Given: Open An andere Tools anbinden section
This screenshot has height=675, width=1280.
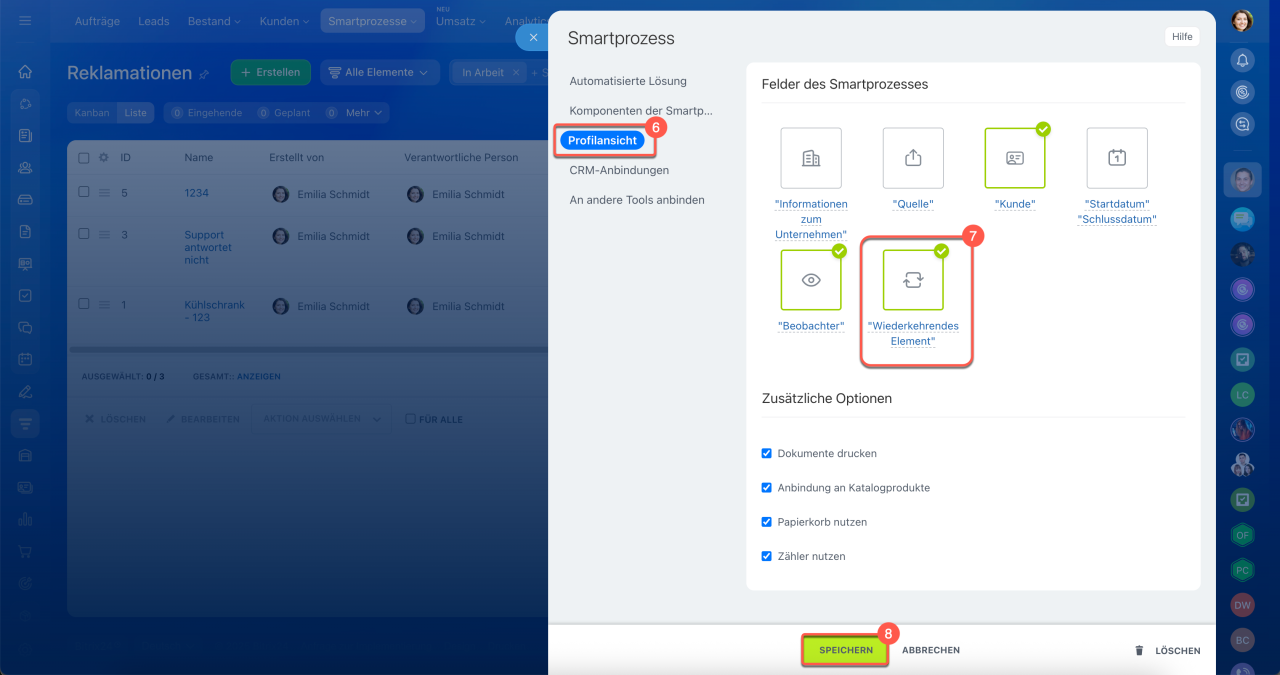Looking at the screenshot, I should click(637, 200).
